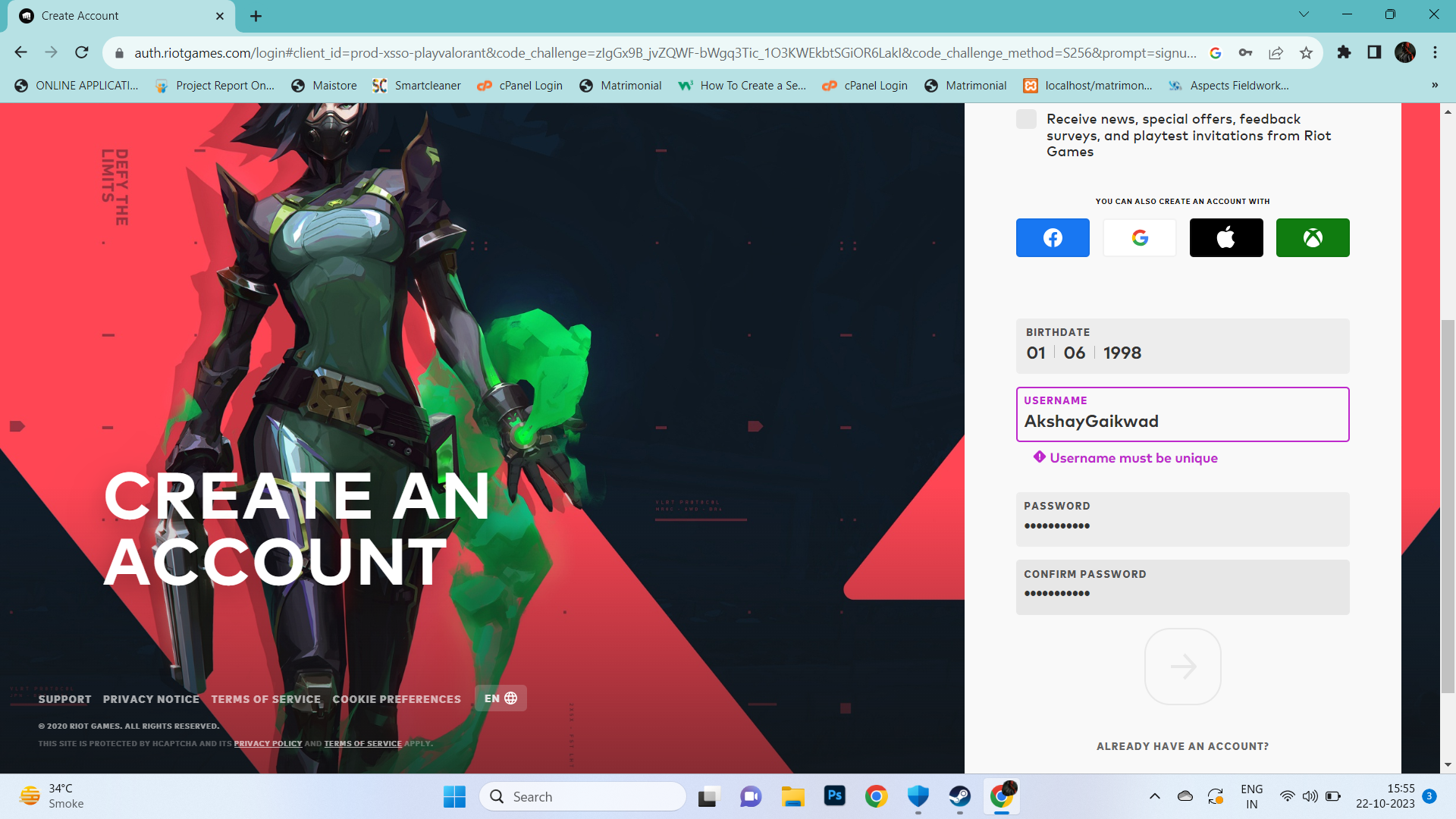Sign up with the Facebook button
This screenshot has width=1456, height=819.
click(1053, 237)
